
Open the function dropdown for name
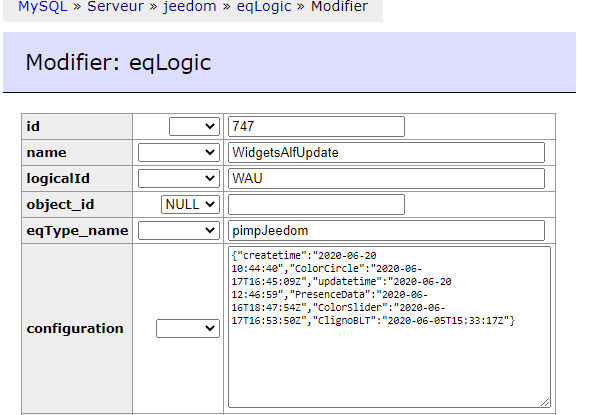(179, 153)
